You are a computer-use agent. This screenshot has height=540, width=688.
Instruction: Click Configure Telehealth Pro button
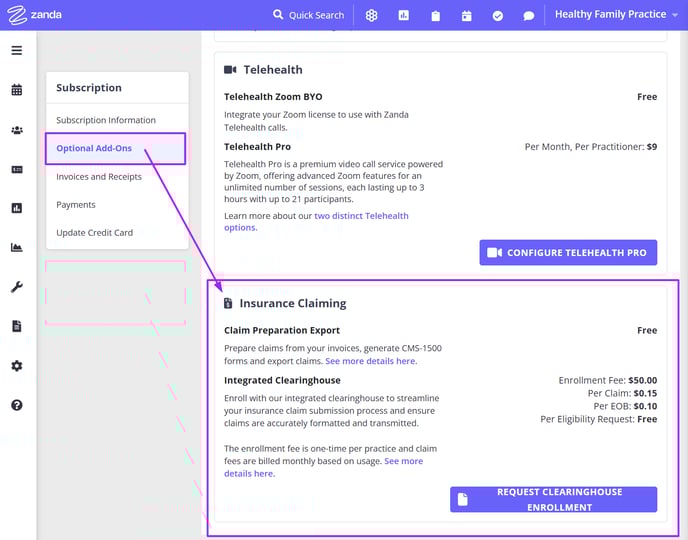click(x=568, y=253)
